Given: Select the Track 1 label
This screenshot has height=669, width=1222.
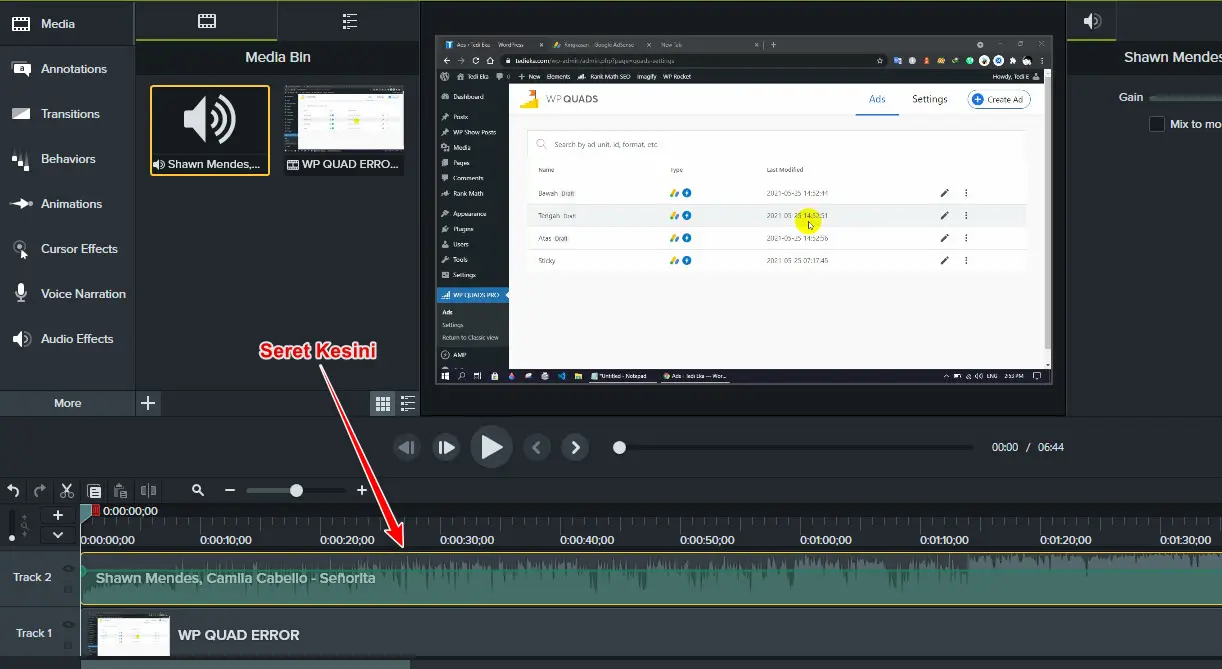Looking at the screenshot, I should (x=33, y=633).
